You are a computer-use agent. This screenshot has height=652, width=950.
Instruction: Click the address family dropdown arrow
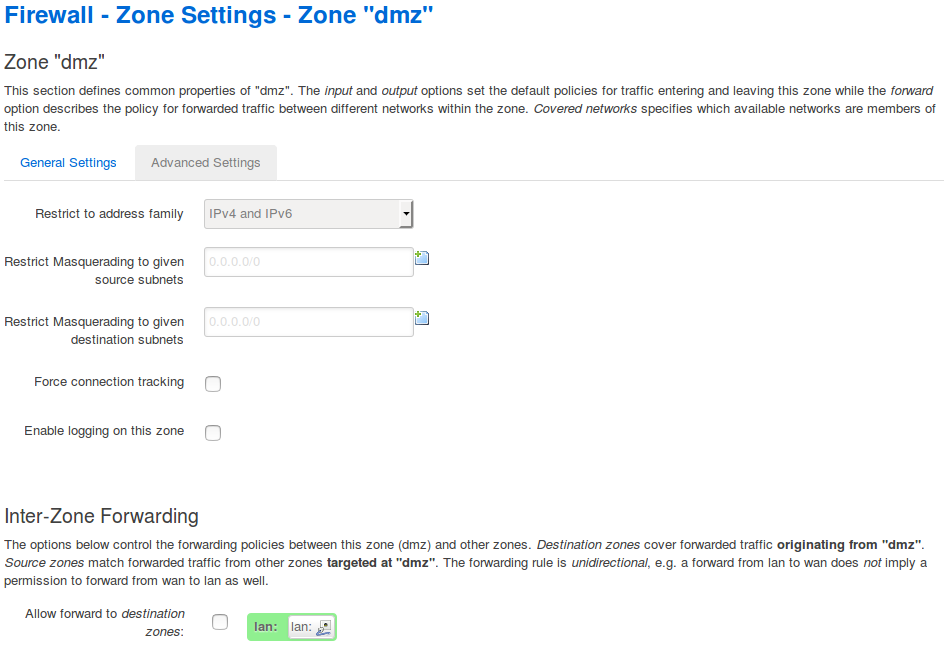coord(406,213)
